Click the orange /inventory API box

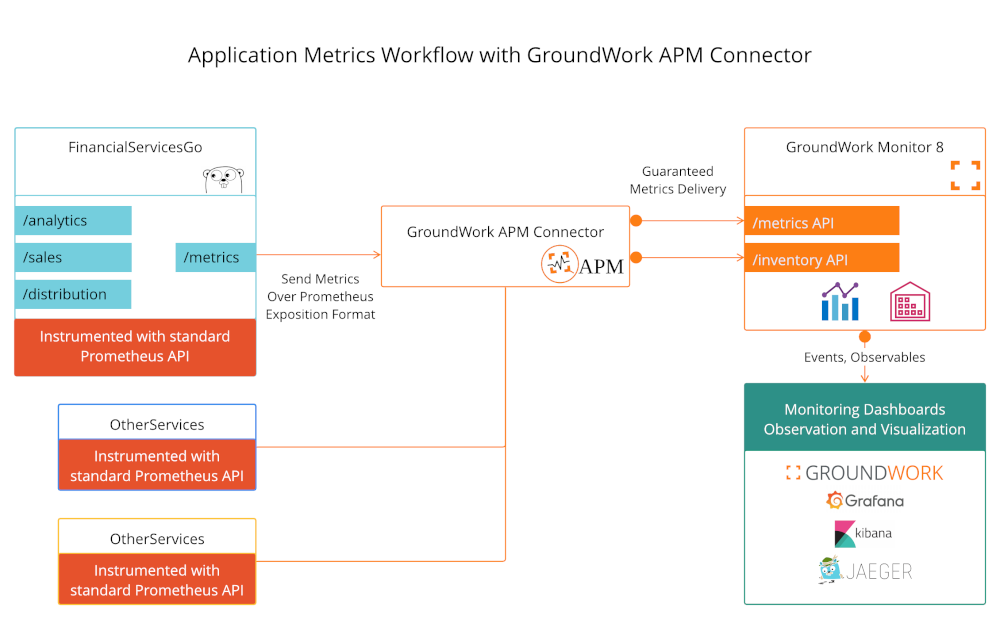(x=822, y=258)
